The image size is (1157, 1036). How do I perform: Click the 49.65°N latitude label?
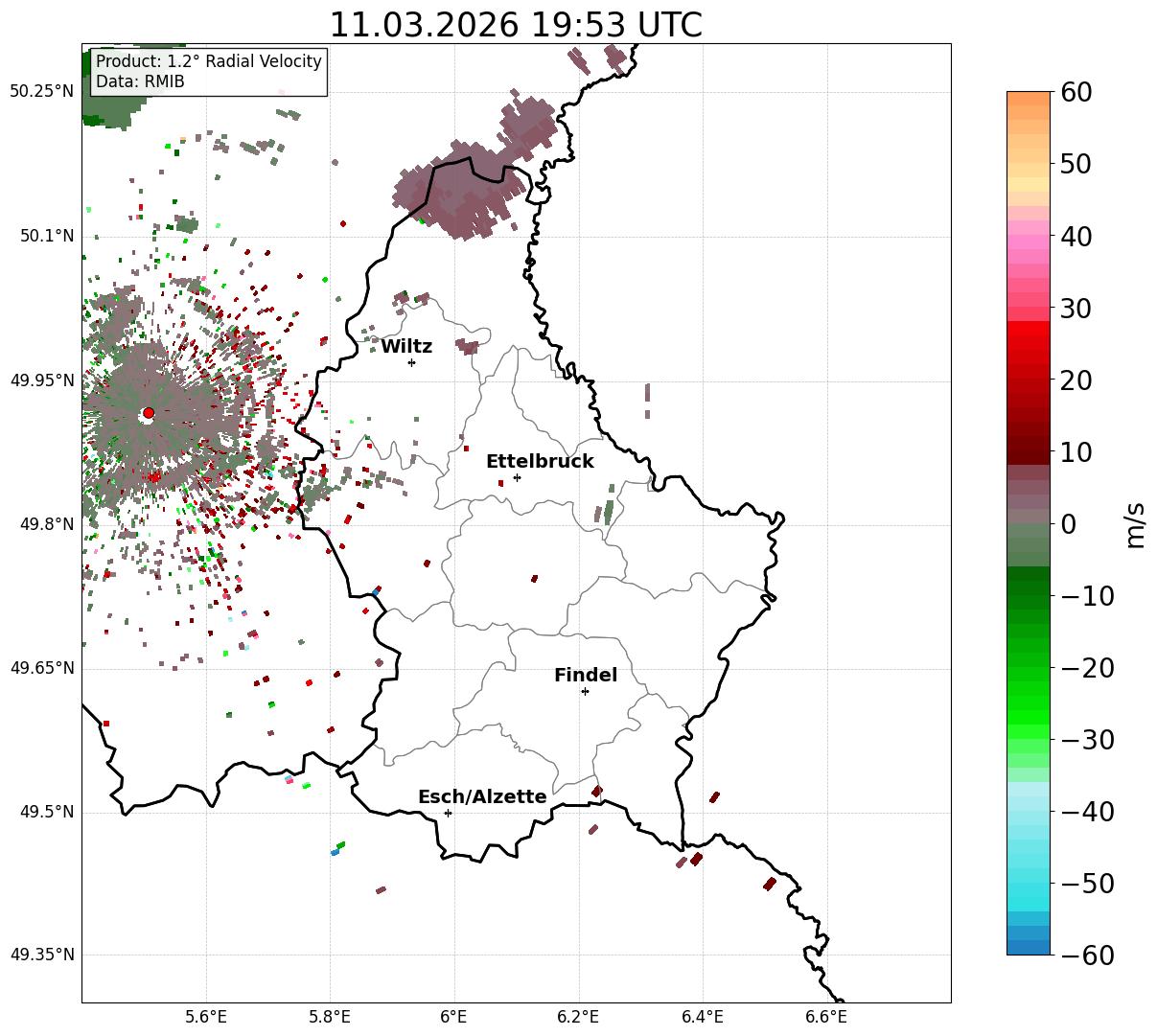tap(42, 668)
